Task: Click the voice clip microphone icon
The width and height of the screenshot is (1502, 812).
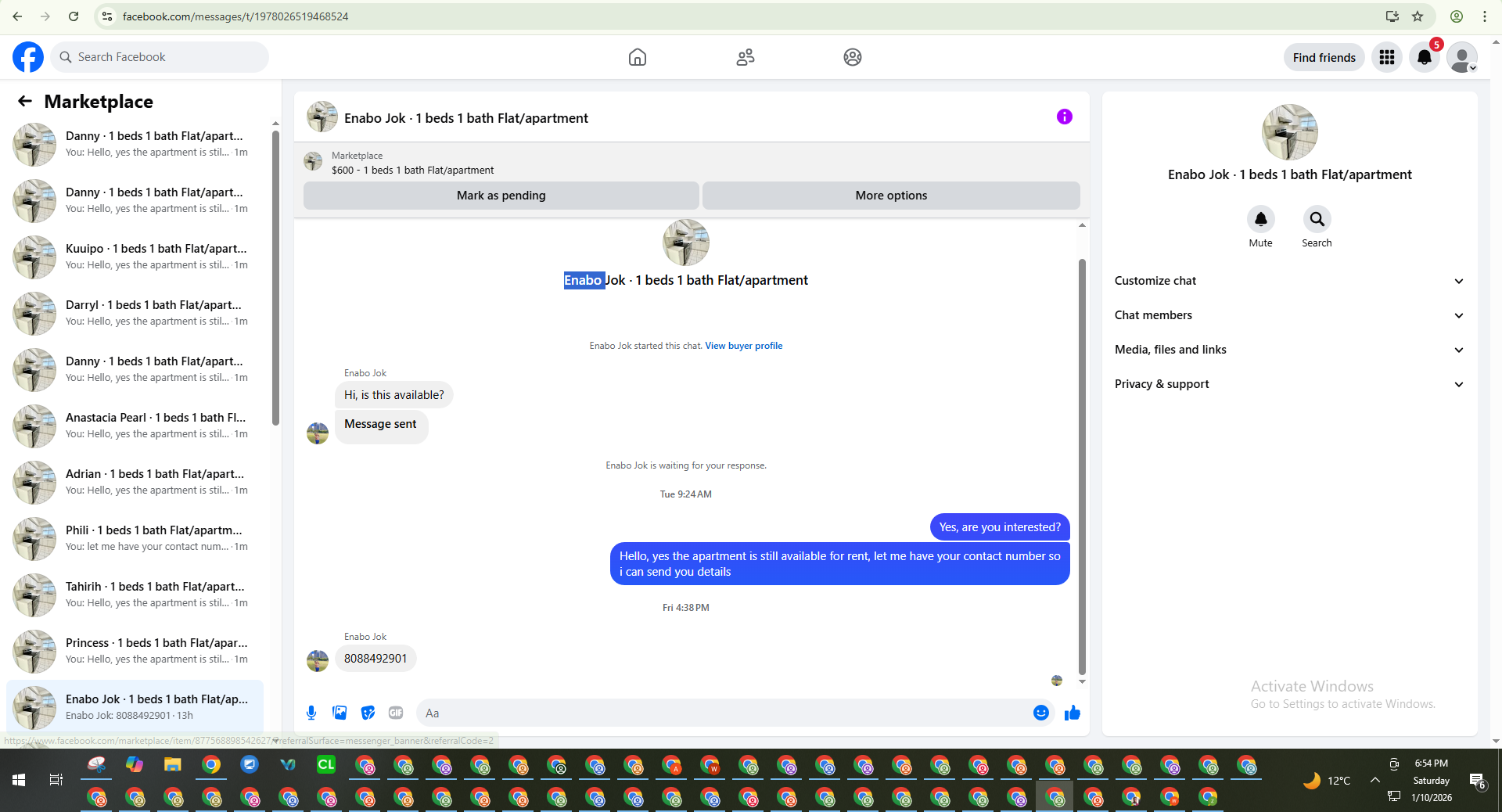Action: (x=311, y=713)
